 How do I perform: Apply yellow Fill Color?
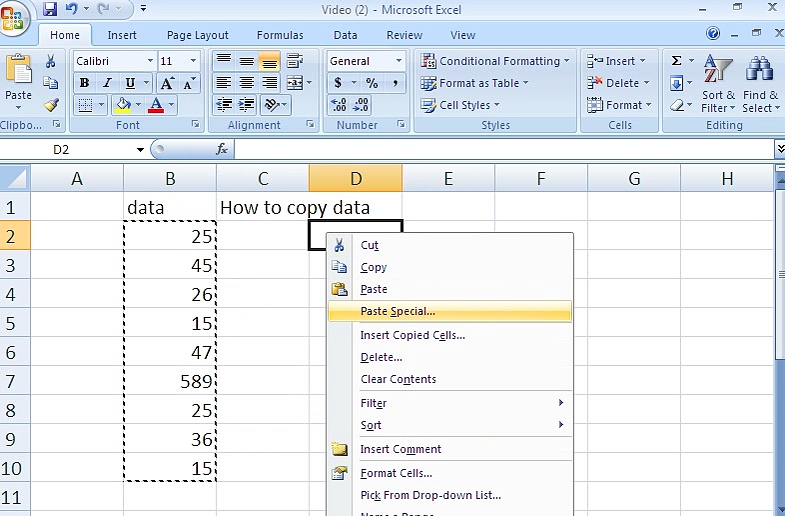coord(123,105)
